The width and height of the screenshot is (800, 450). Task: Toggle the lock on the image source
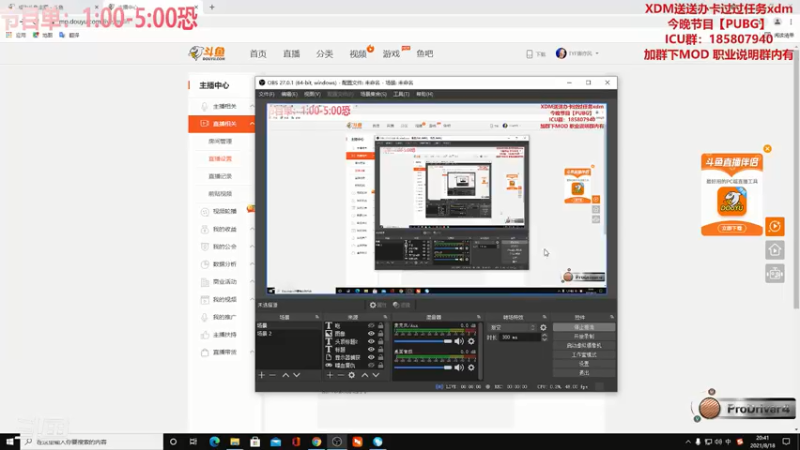tap(381, 334)
